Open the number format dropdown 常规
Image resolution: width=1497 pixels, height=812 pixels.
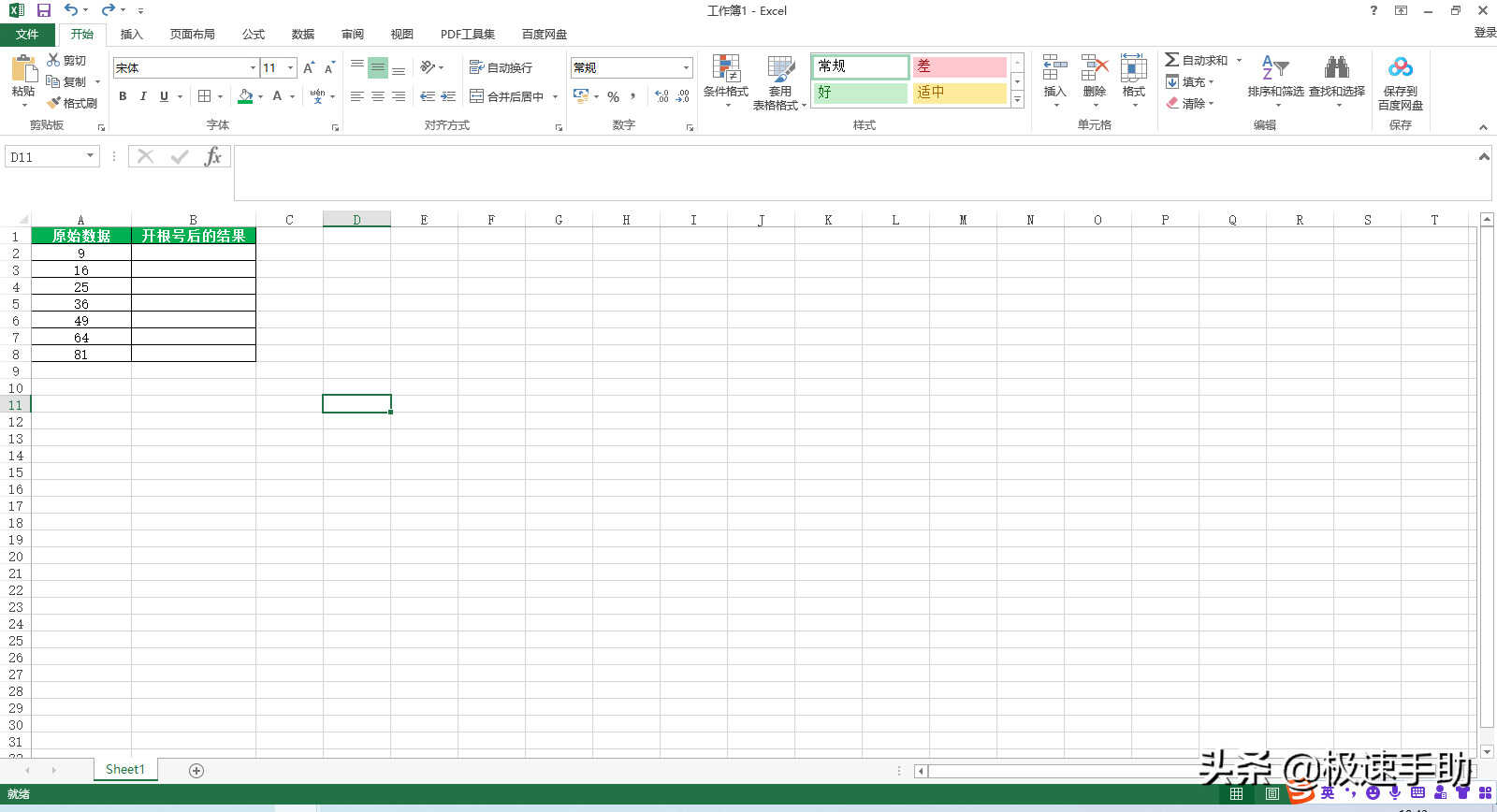[x=686, y=67]
